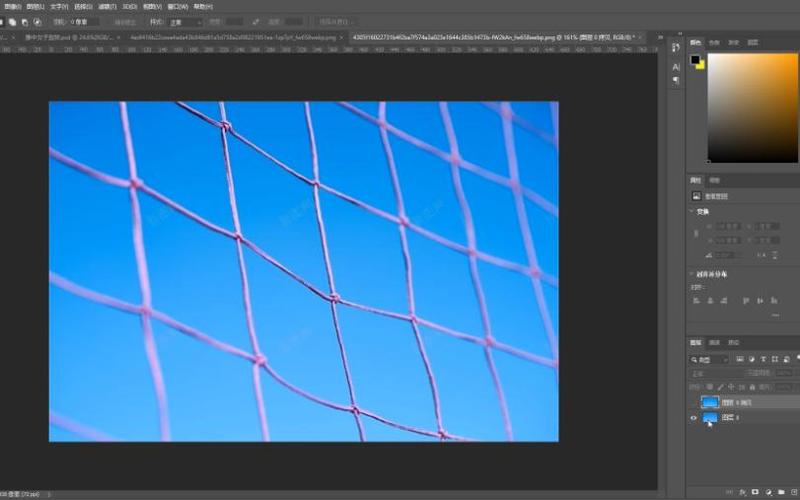This screenshot has height=500, width=800.
Task: Collapse the Transform section in Properties
Action: [x=692, y=211]
